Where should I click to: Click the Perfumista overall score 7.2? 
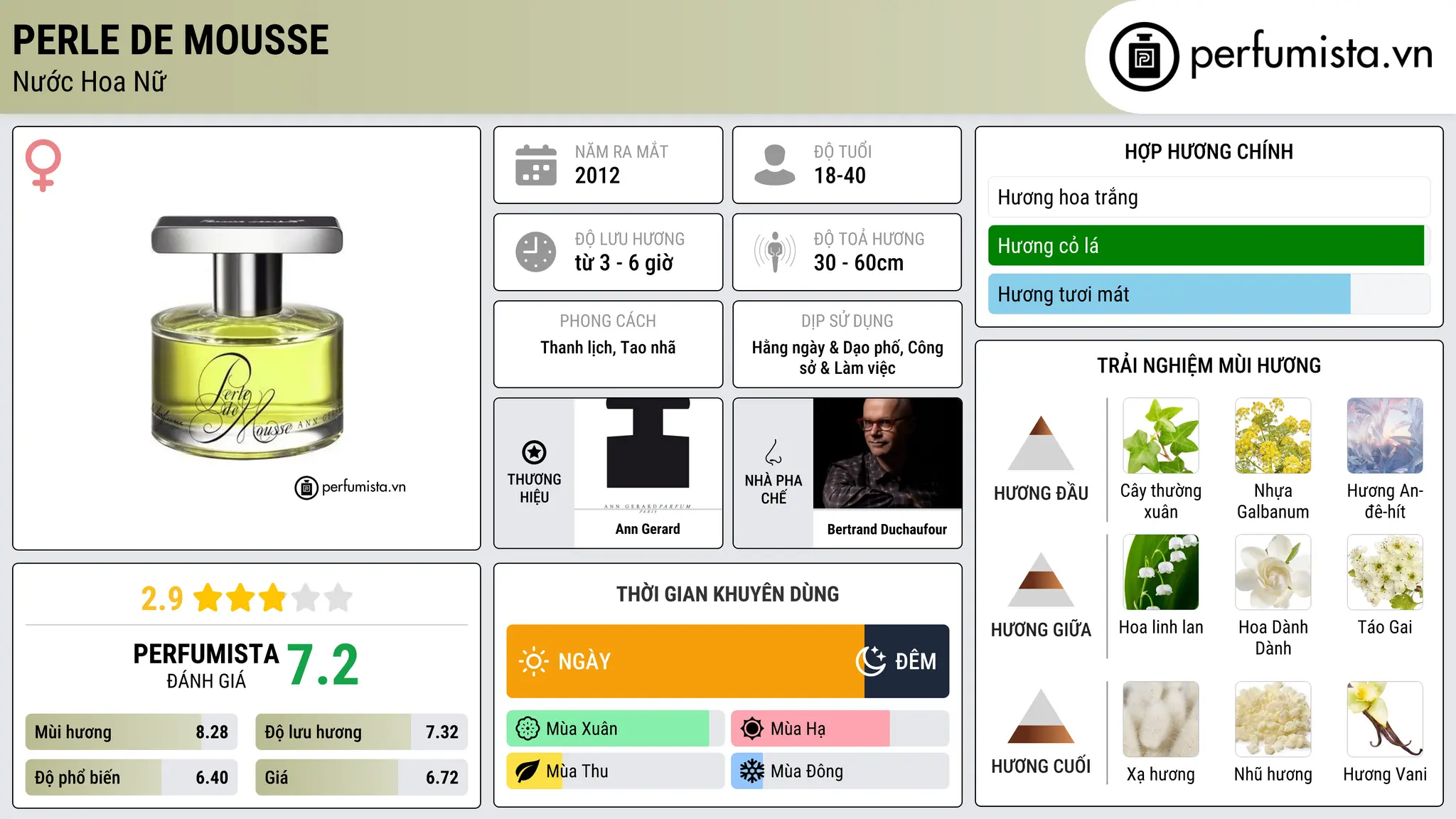coord(323,665)
